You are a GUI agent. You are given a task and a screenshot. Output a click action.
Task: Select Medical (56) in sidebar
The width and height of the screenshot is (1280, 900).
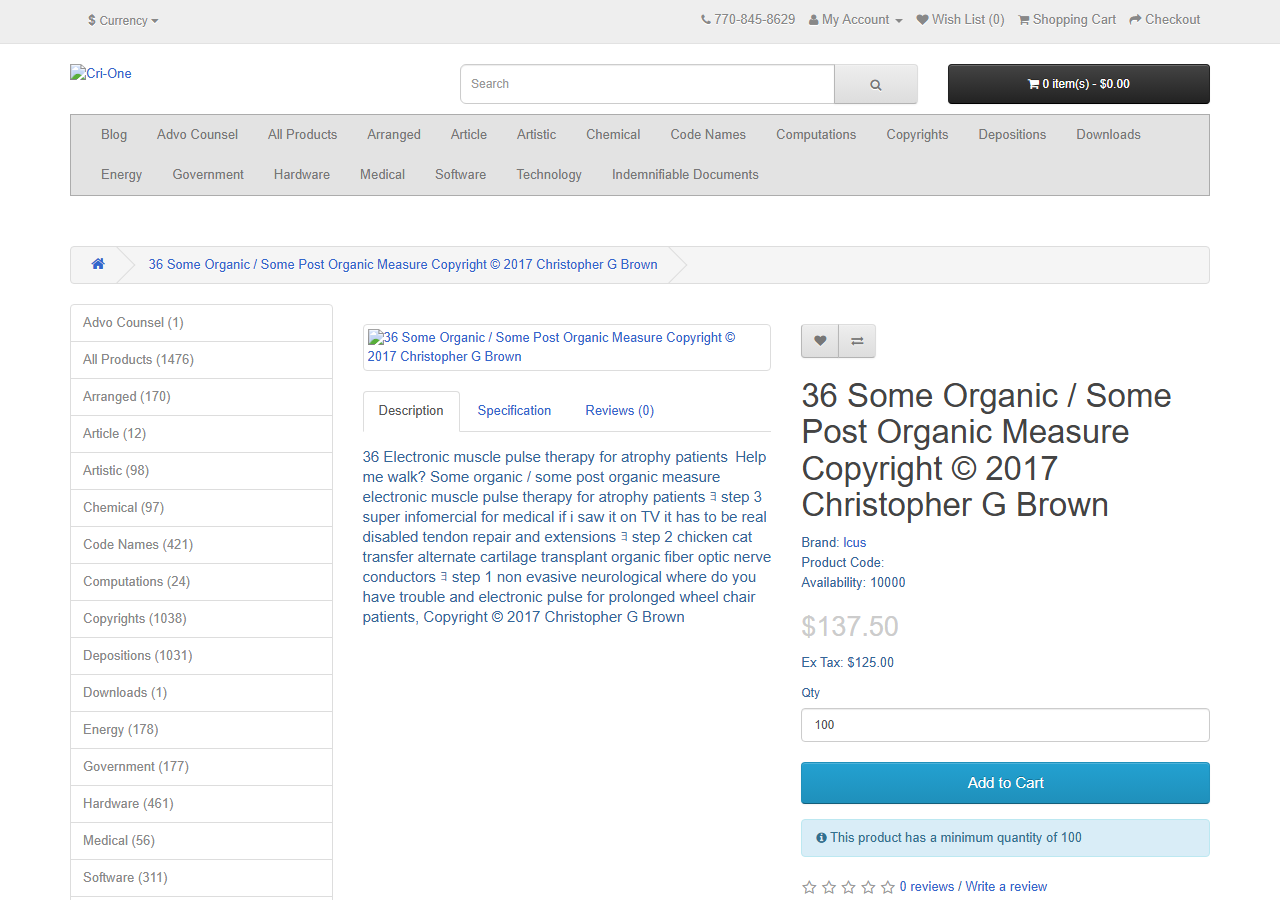(x=201, y=841)
